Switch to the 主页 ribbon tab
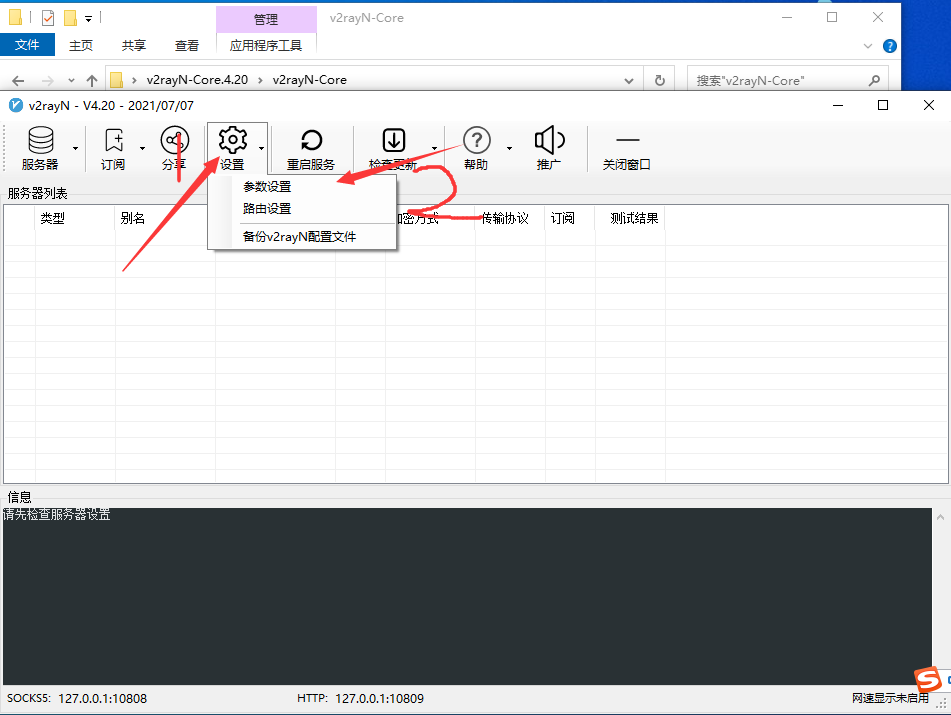Screen dimensions: 951x715 pyautogui.click(x=81, y=45)
